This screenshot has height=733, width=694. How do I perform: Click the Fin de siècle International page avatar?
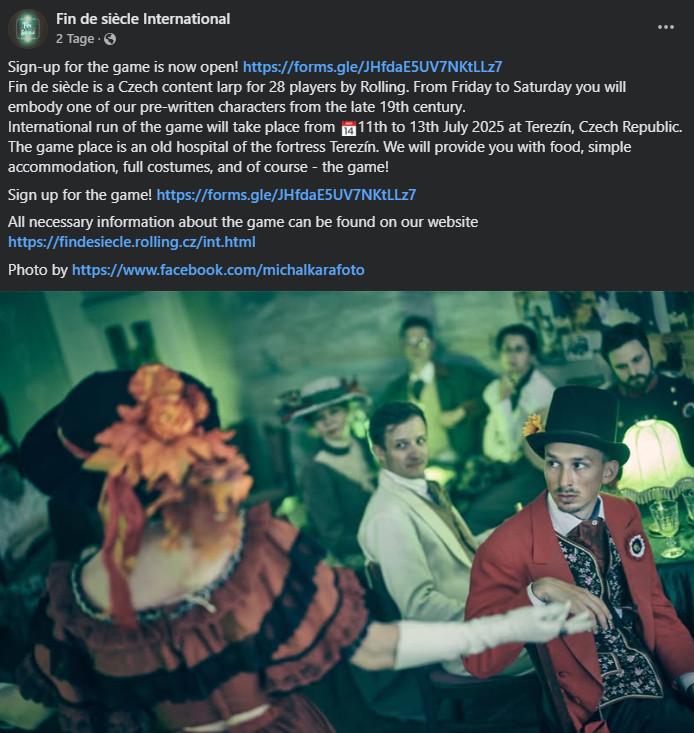[x=28, y=29]
